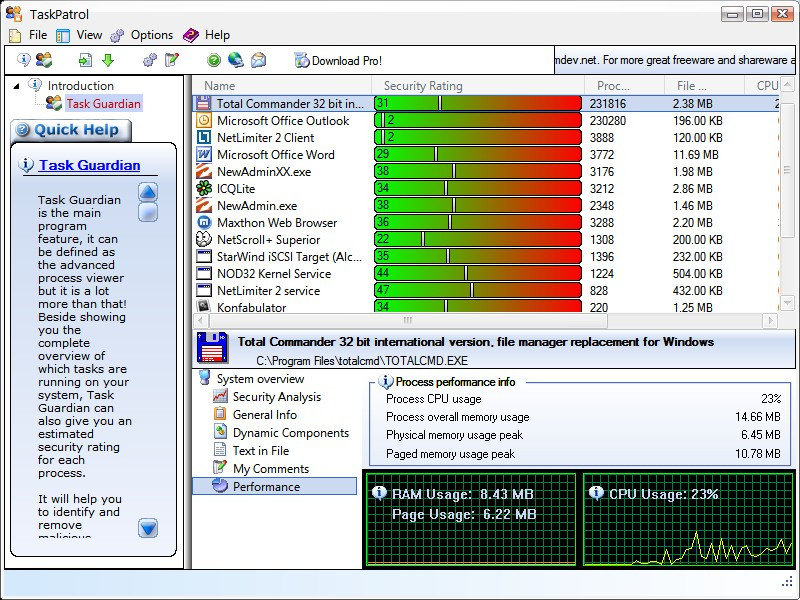The height and width of the screenshot is (600, 800).
Task: Click the large Total Commander floppy icon
Action: tap(212, 347)
